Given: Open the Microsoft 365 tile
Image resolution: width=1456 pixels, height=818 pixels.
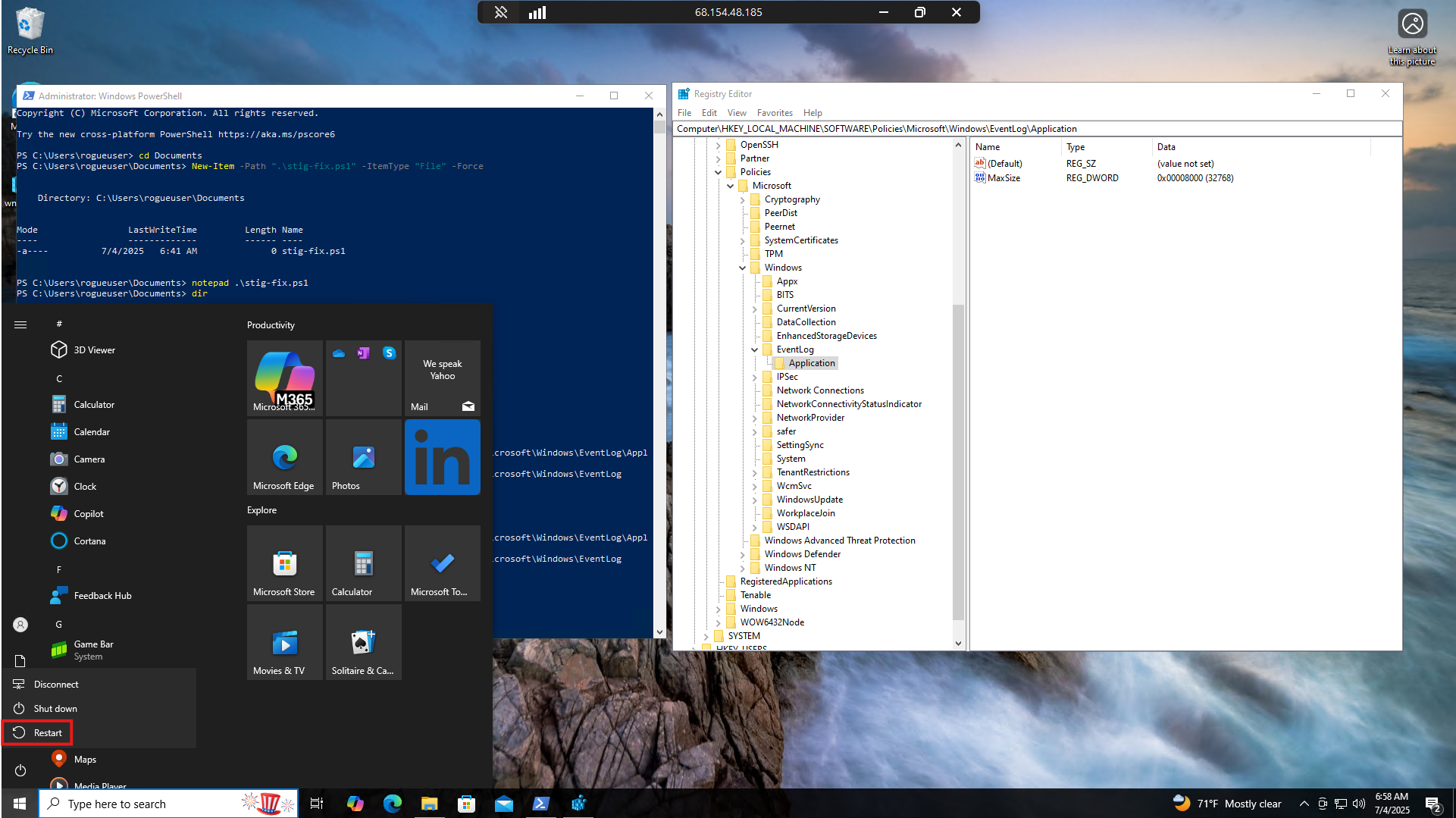Looking at the screenshot, I should pos(284,378).
